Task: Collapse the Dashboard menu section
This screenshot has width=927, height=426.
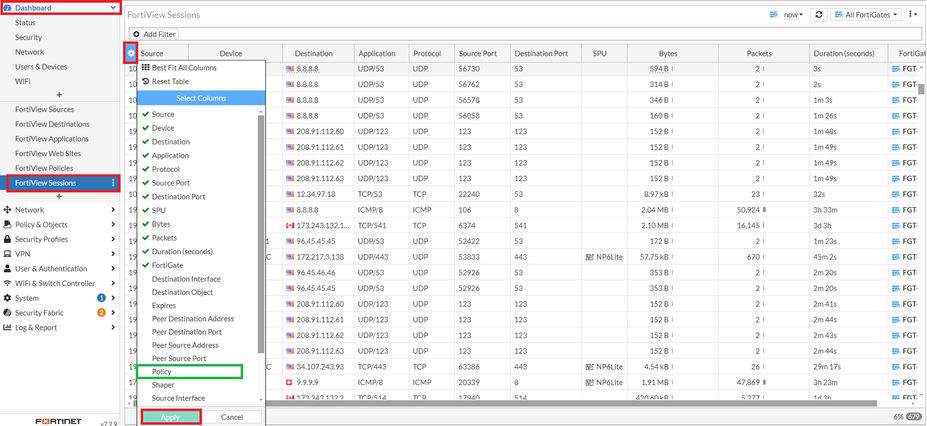Action: pyautogui.click(x=114, y=8)
